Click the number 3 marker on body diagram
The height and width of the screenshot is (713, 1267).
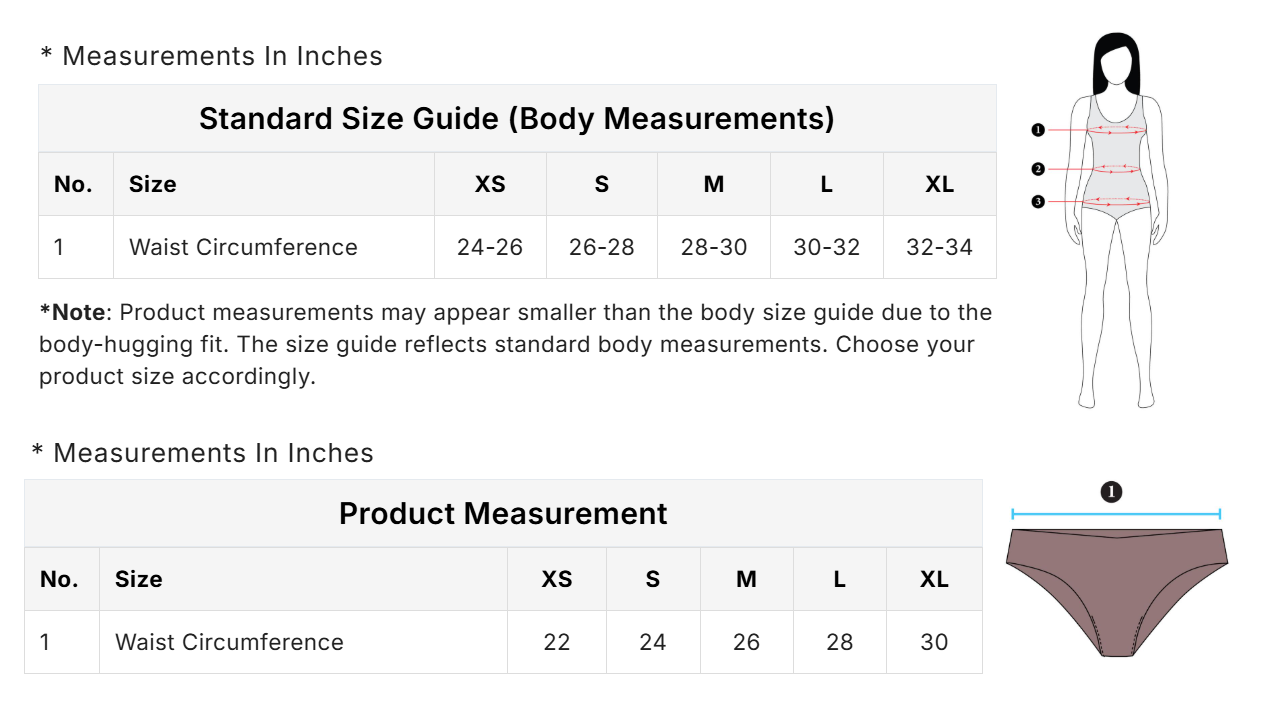[1038, 202]
